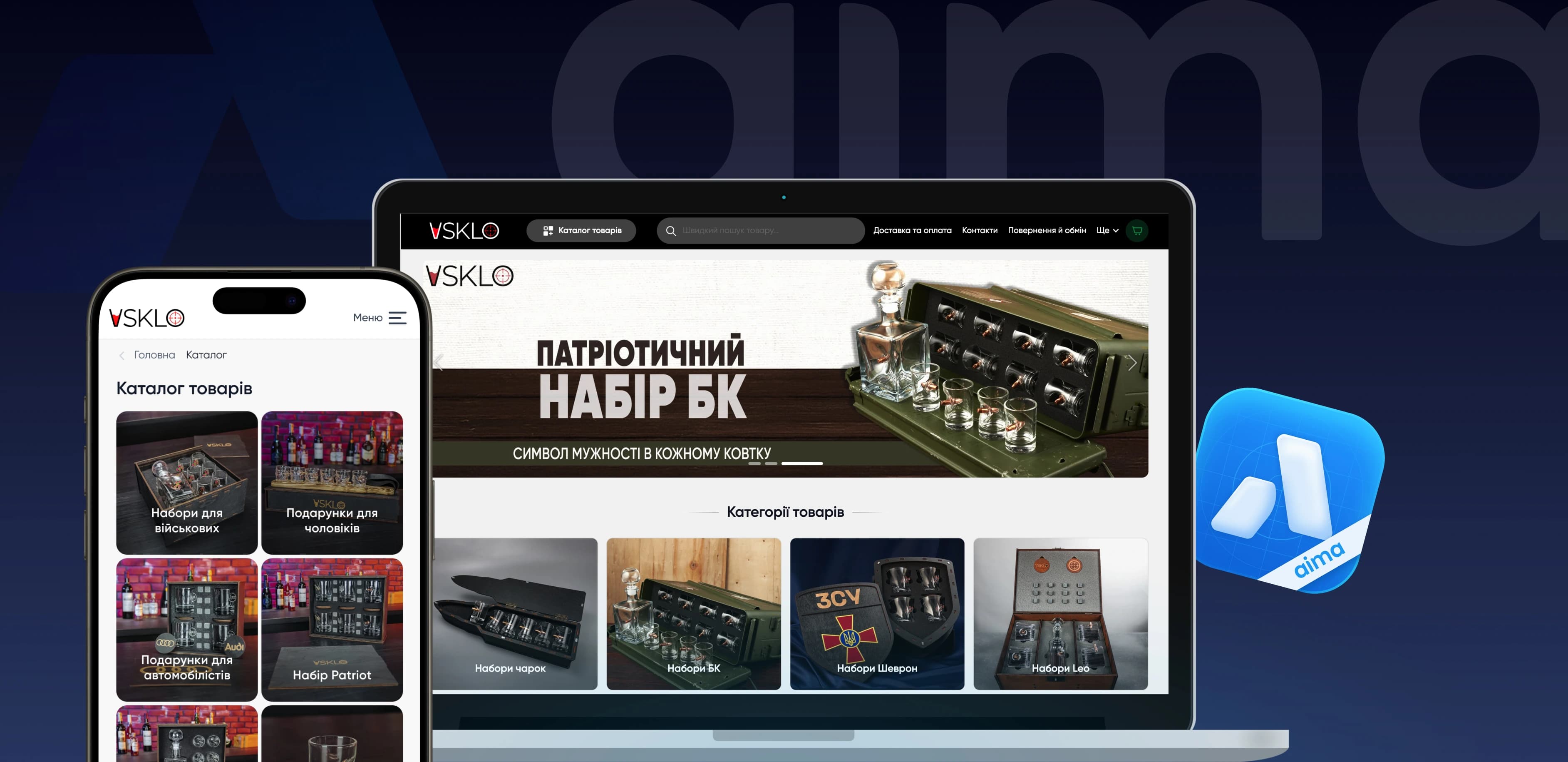This screenshot has height=762, width=1568.
Task: Open Набори для військових card on the phone
Action: tap(187, 483)
